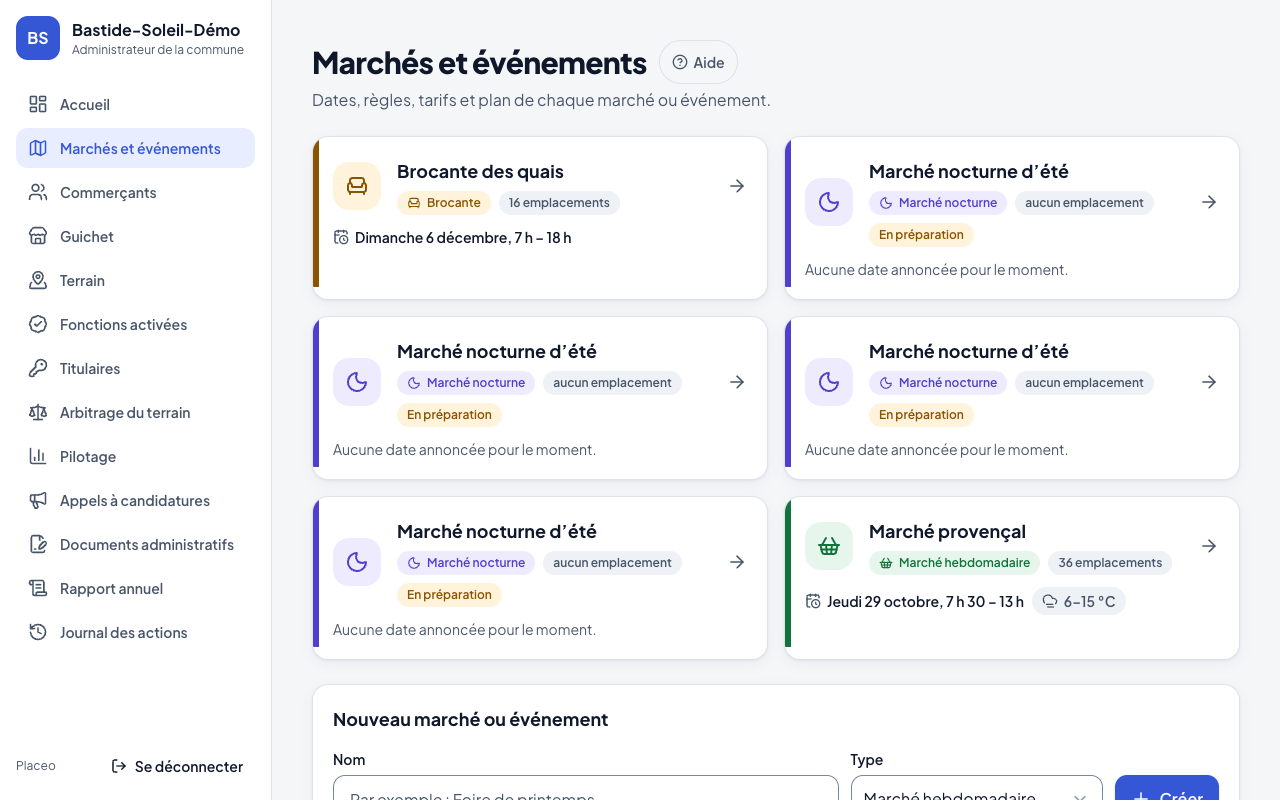Click the logout icon beside Se déconnecter
The width and height of the screenshot is (1280, 800).
(x=119, y=766)
